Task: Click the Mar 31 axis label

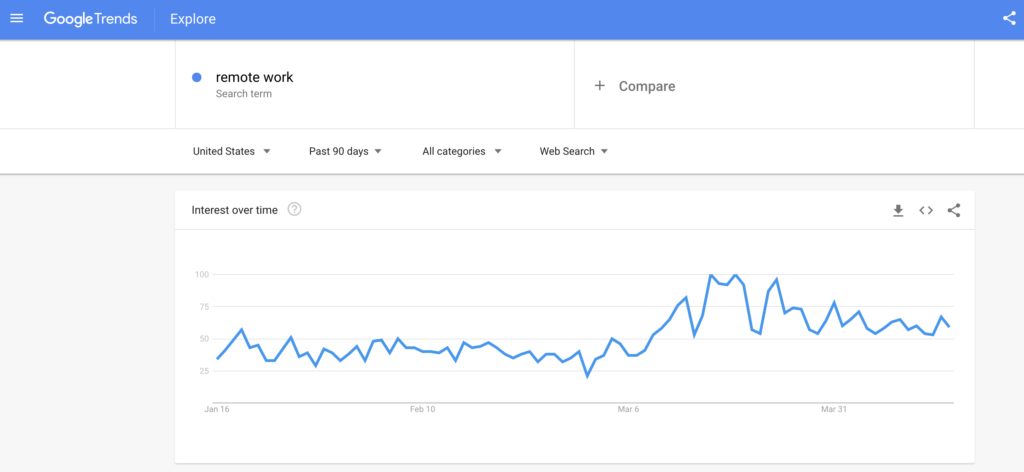Action: 833,409
